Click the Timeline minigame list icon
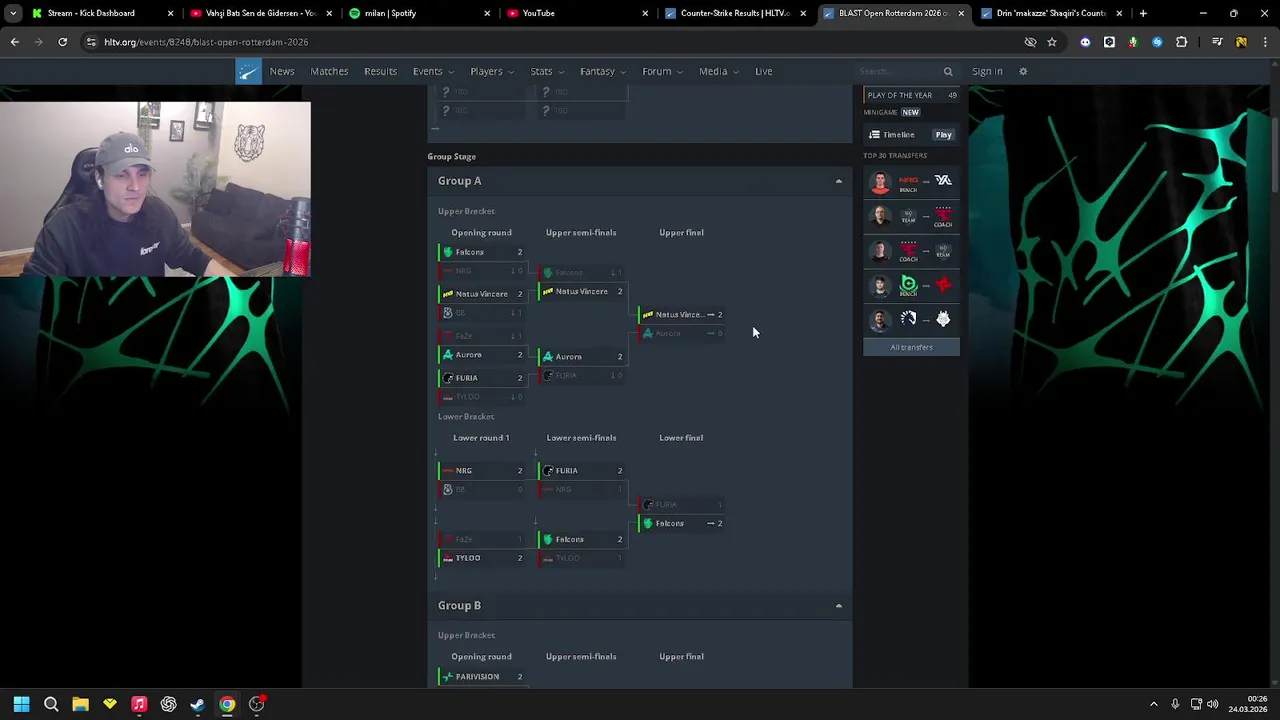1280x720 pixels. (874, 135)
